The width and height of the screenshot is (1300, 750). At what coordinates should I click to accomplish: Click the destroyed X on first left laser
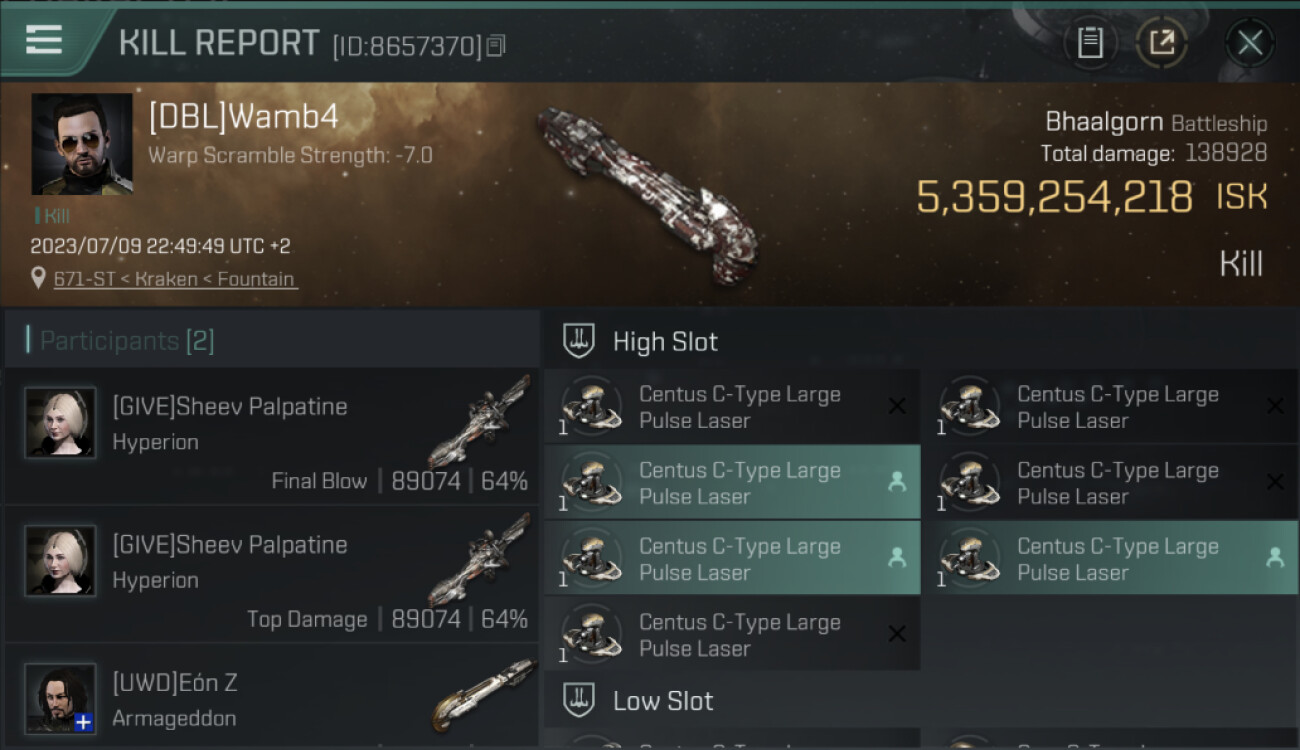pyautogui.click(x=897, y=406)
